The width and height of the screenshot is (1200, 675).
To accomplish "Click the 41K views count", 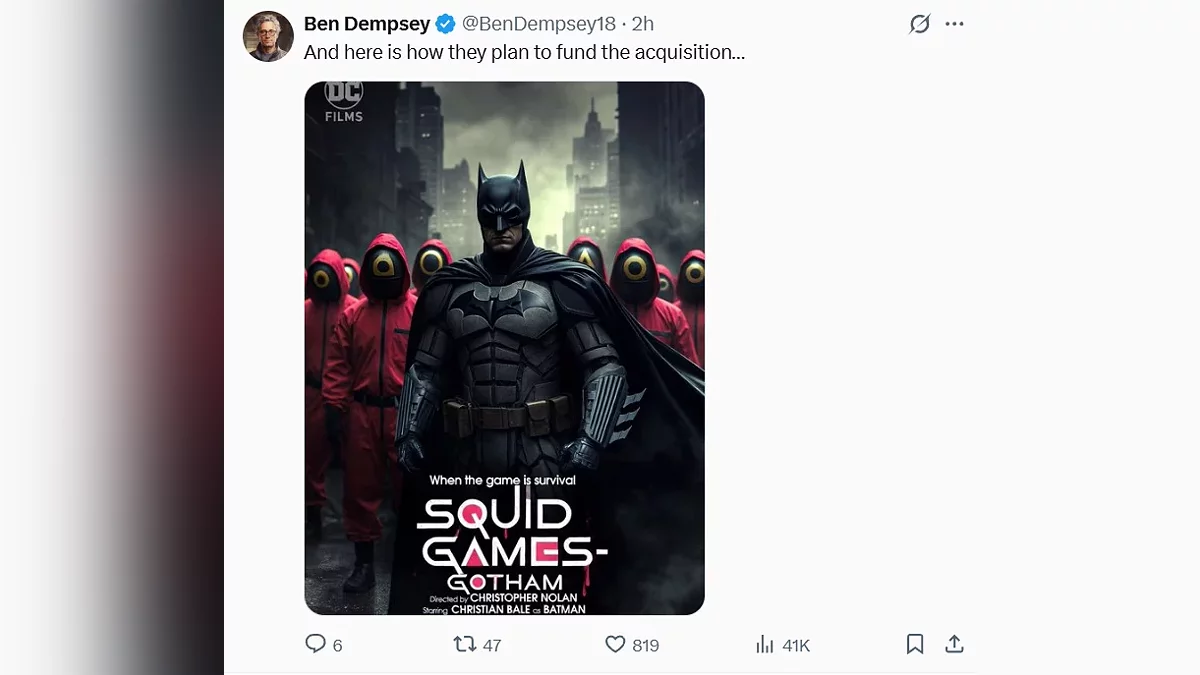I will pyautogui.click(x=796, y=646).
